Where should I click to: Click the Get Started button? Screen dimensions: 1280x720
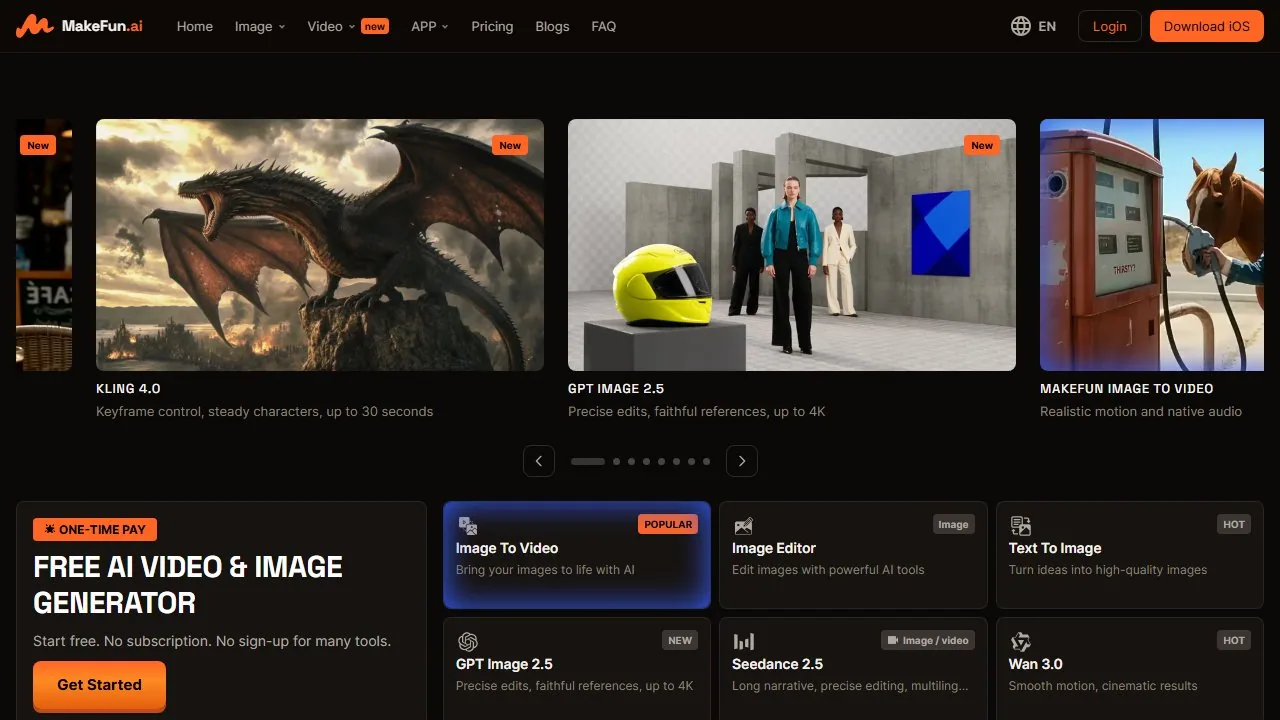pos(99,685)
